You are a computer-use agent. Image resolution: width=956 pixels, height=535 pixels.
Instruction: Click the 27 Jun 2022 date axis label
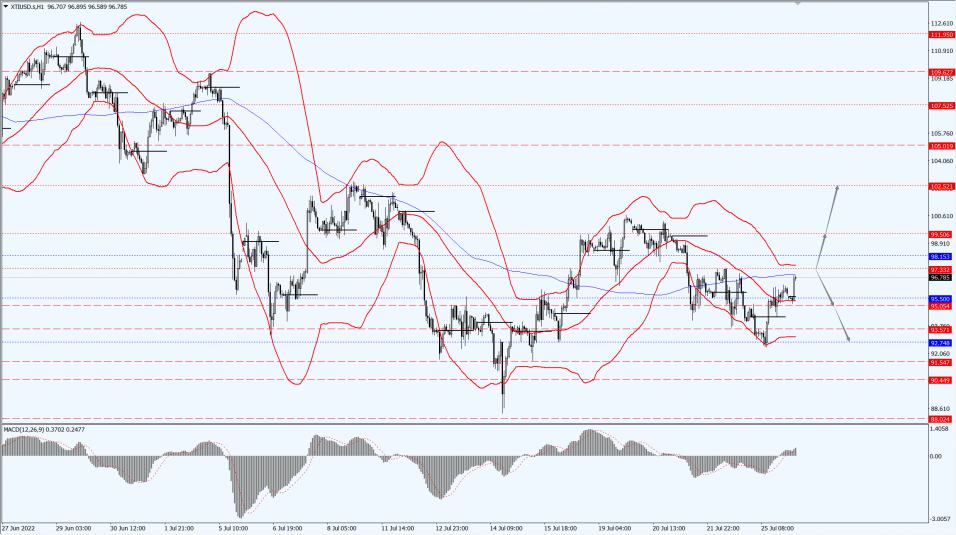pos(19,528)
